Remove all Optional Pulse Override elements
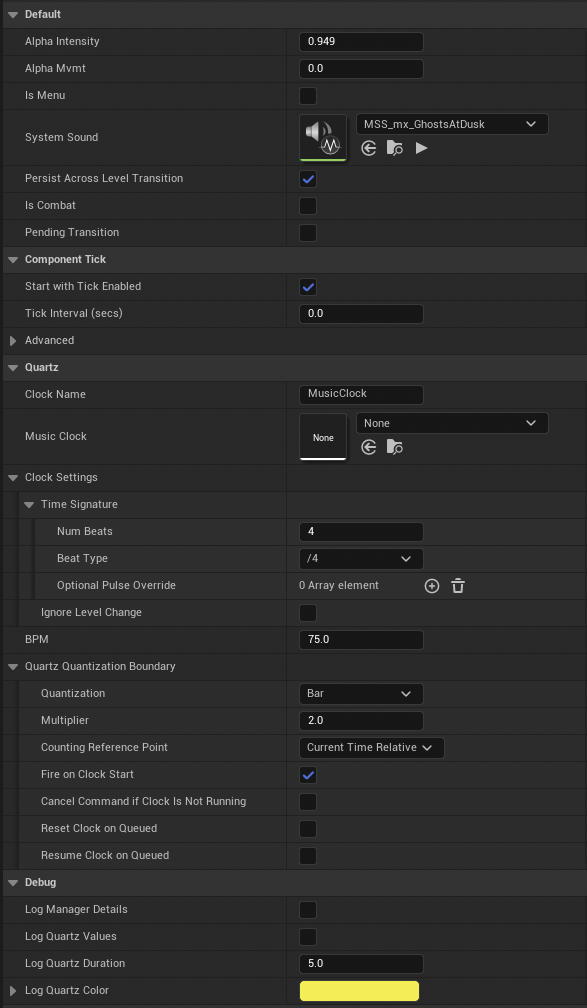 tap(458, 586)
